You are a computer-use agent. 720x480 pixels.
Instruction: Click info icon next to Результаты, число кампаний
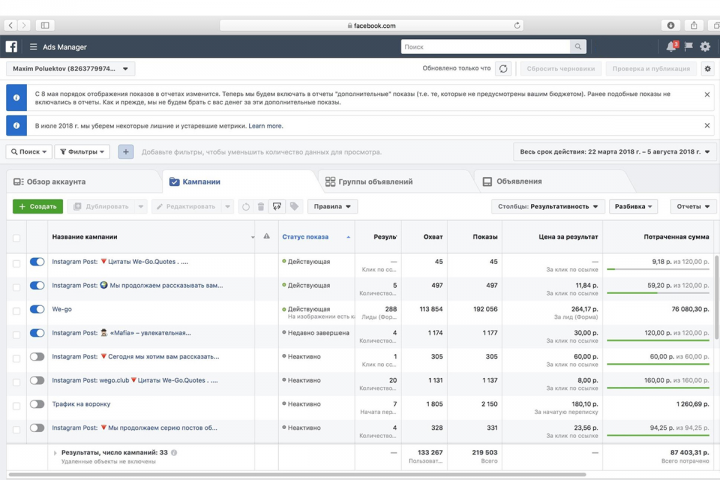[x=174, y=452]
